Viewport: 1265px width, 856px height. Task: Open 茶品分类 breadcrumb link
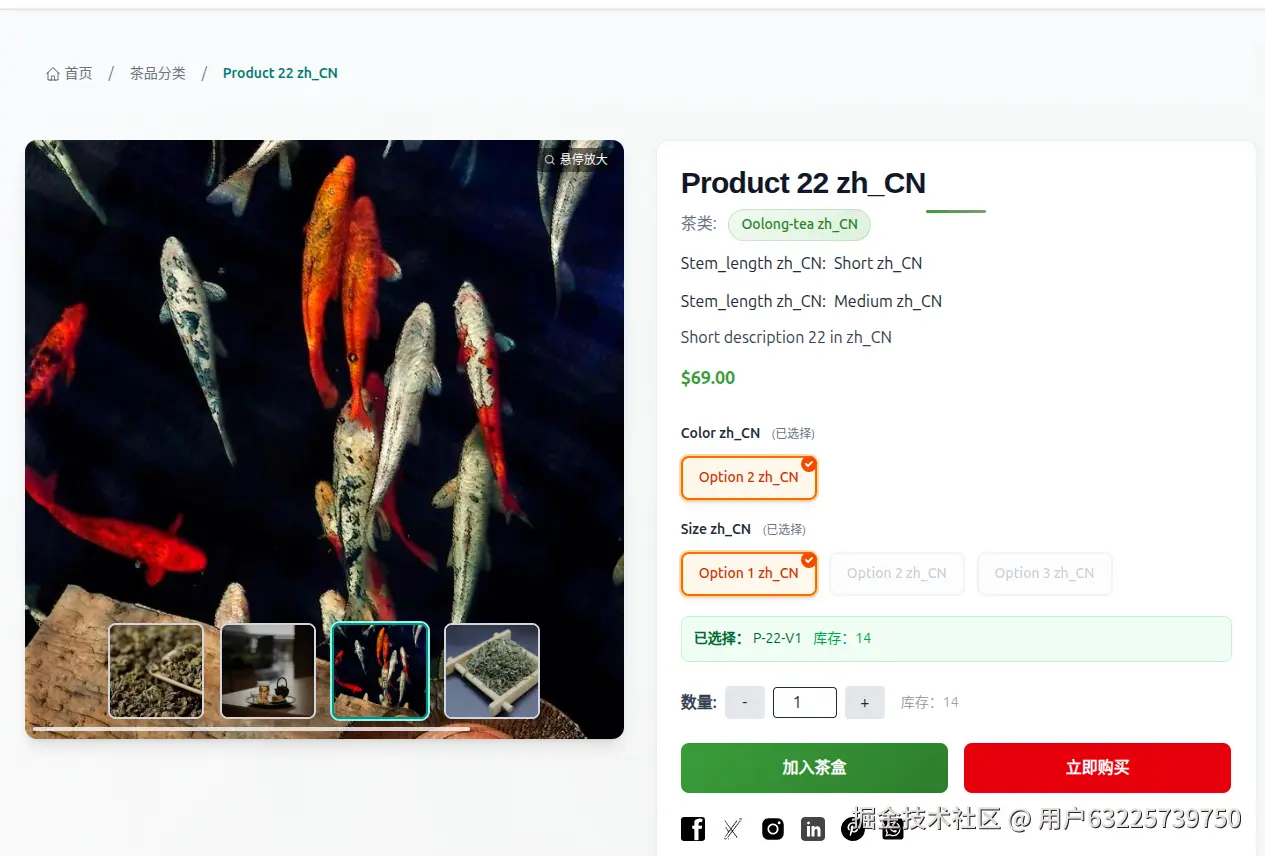158,74
